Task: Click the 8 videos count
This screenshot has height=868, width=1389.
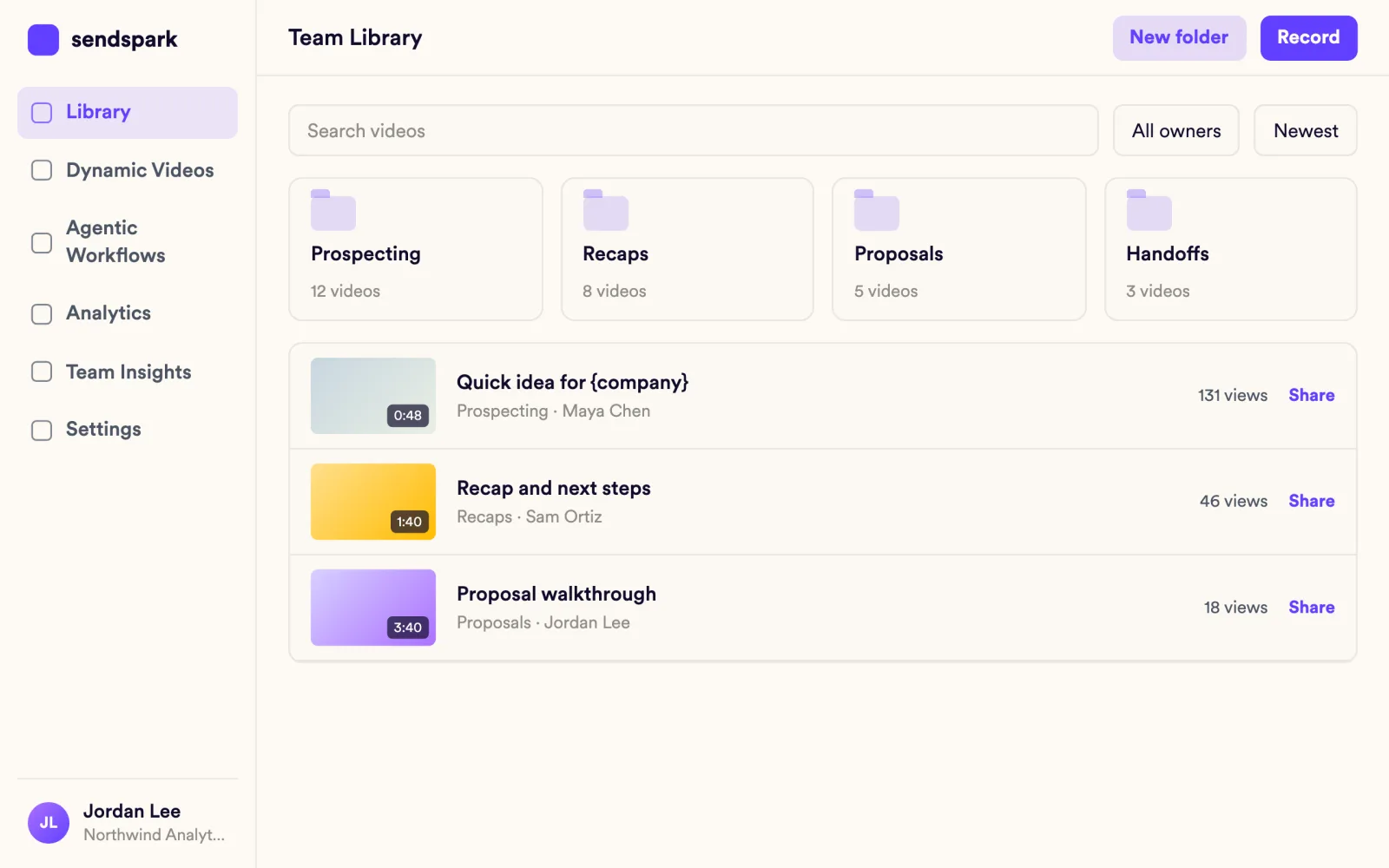Action: point(615,291)
